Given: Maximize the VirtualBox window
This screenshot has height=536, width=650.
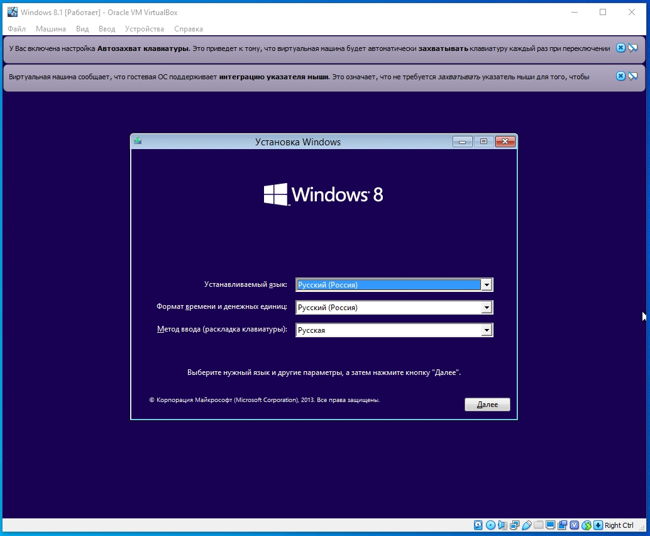Looking at the screenshot, I should [x=603, y=12].
